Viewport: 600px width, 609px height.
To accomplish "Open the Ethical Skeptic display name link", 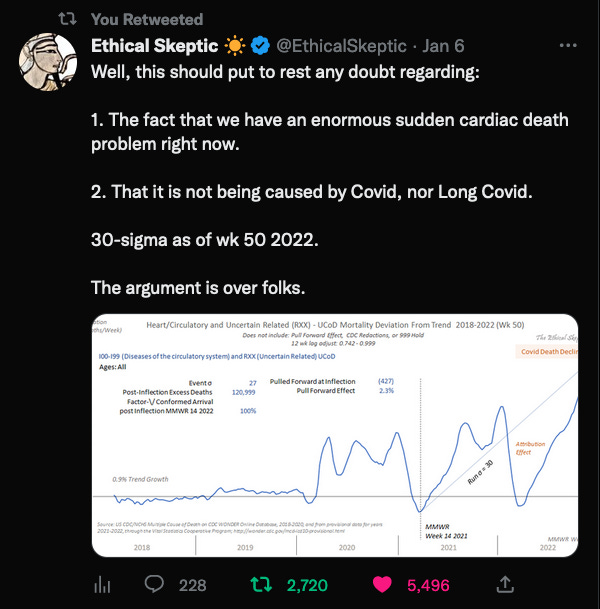I will (x=156, y=46).
